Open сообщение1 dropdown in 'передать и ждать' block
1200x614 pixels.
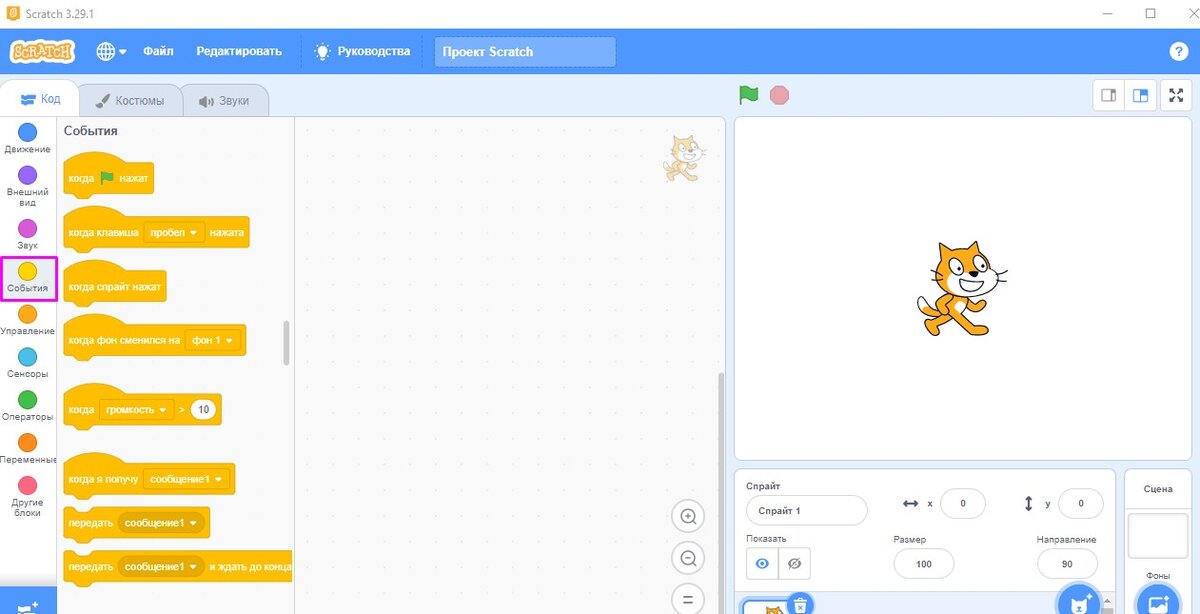160,567
